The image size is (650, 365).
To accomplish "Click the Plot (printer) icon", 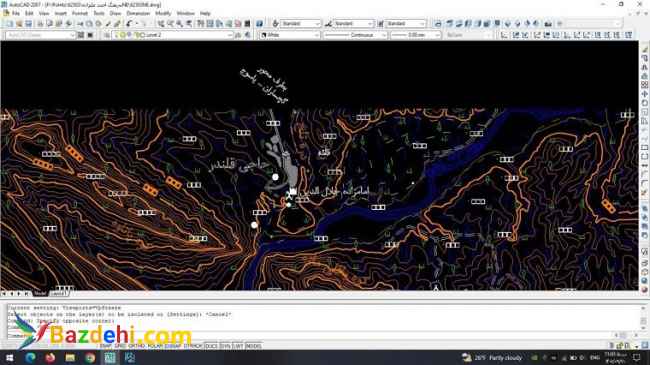I will (40, 24).
